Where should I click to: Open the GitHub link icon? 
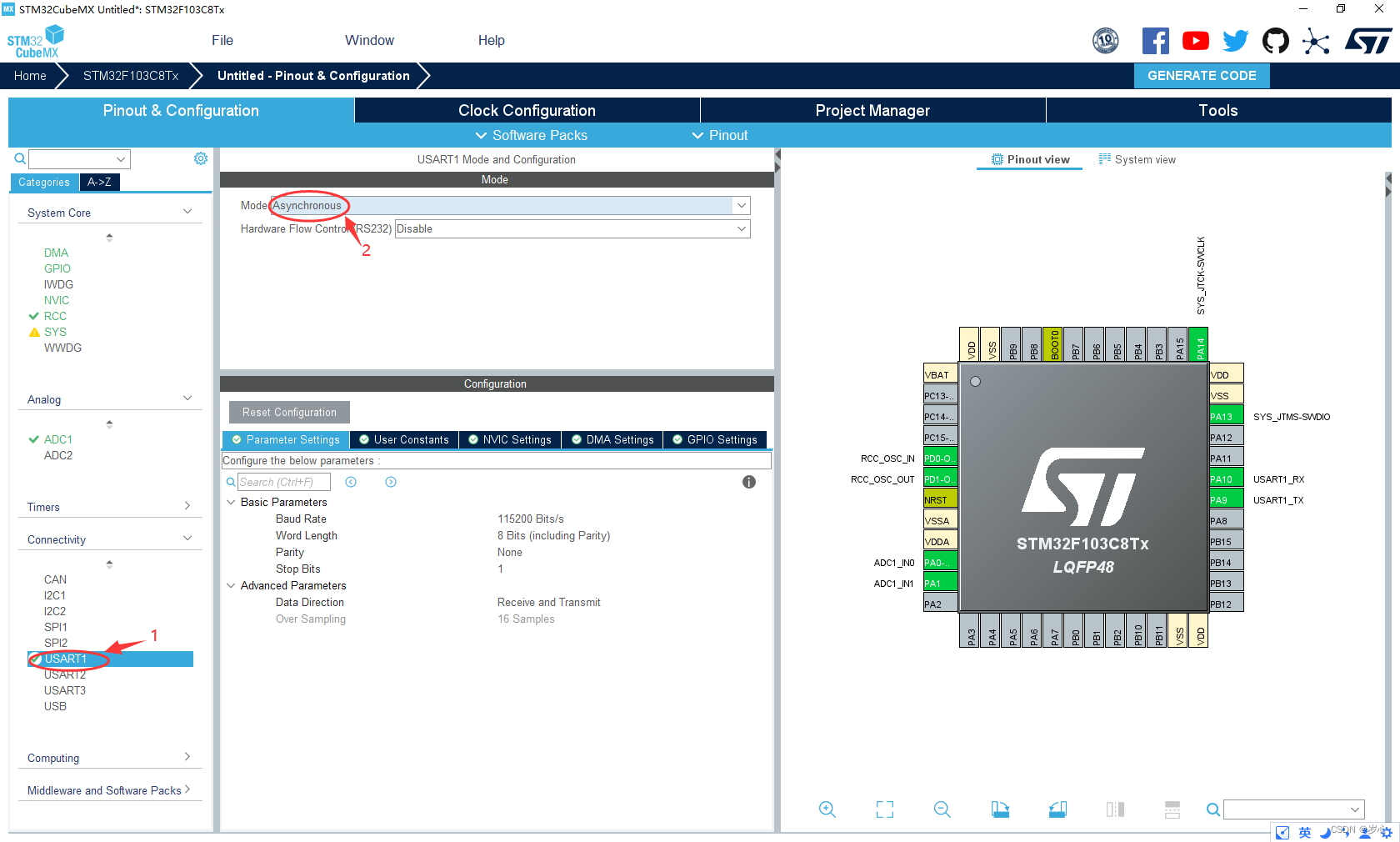(x=1275, y=41)
